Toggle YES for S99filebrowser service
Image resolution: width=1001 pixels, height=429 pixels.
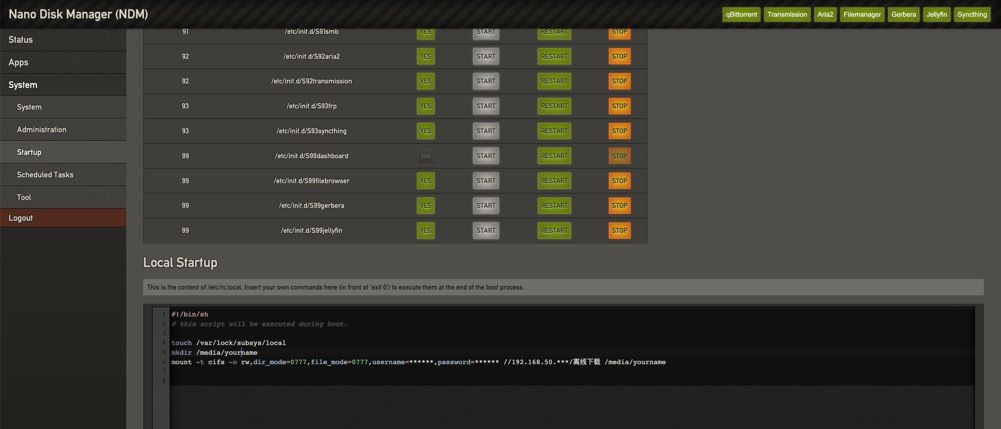coord(425,181)
